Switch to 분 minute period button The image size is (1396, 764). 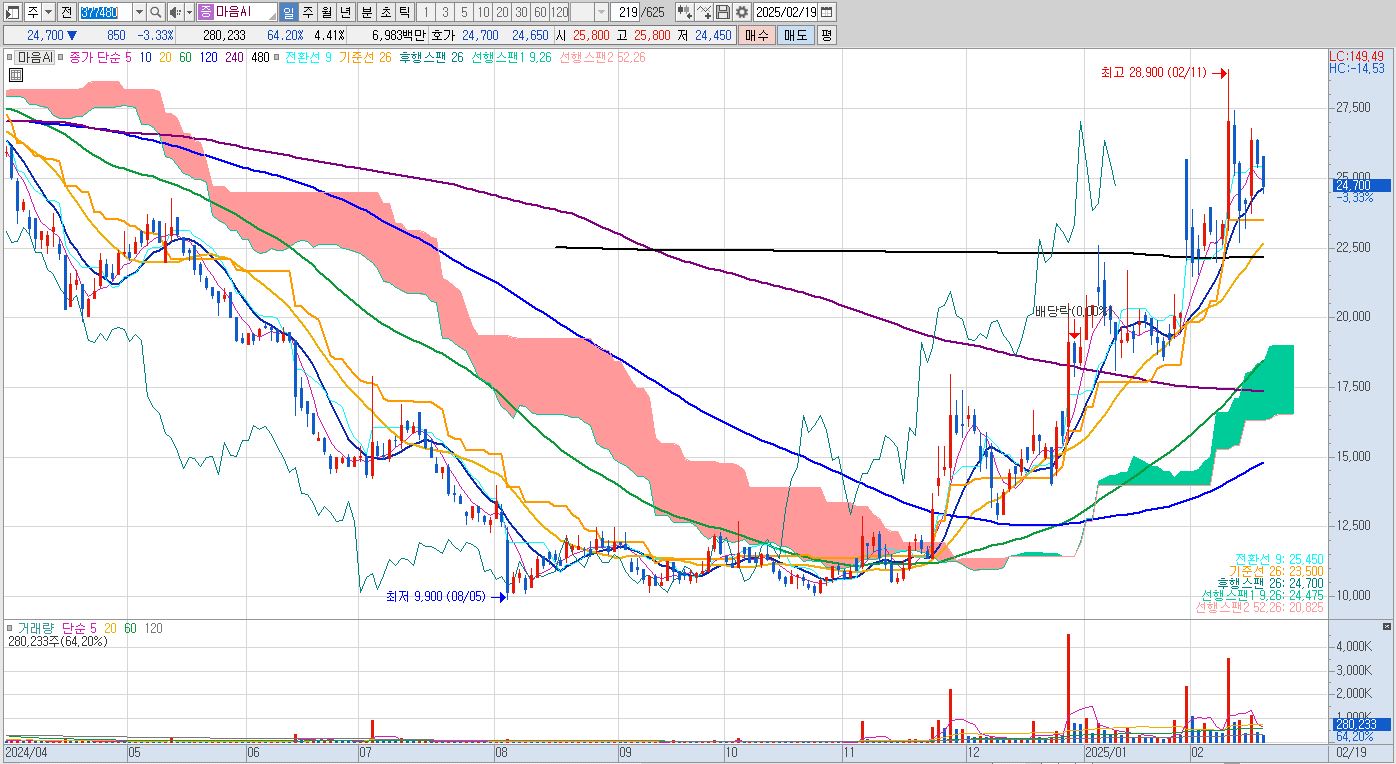[x=366, y=12]
